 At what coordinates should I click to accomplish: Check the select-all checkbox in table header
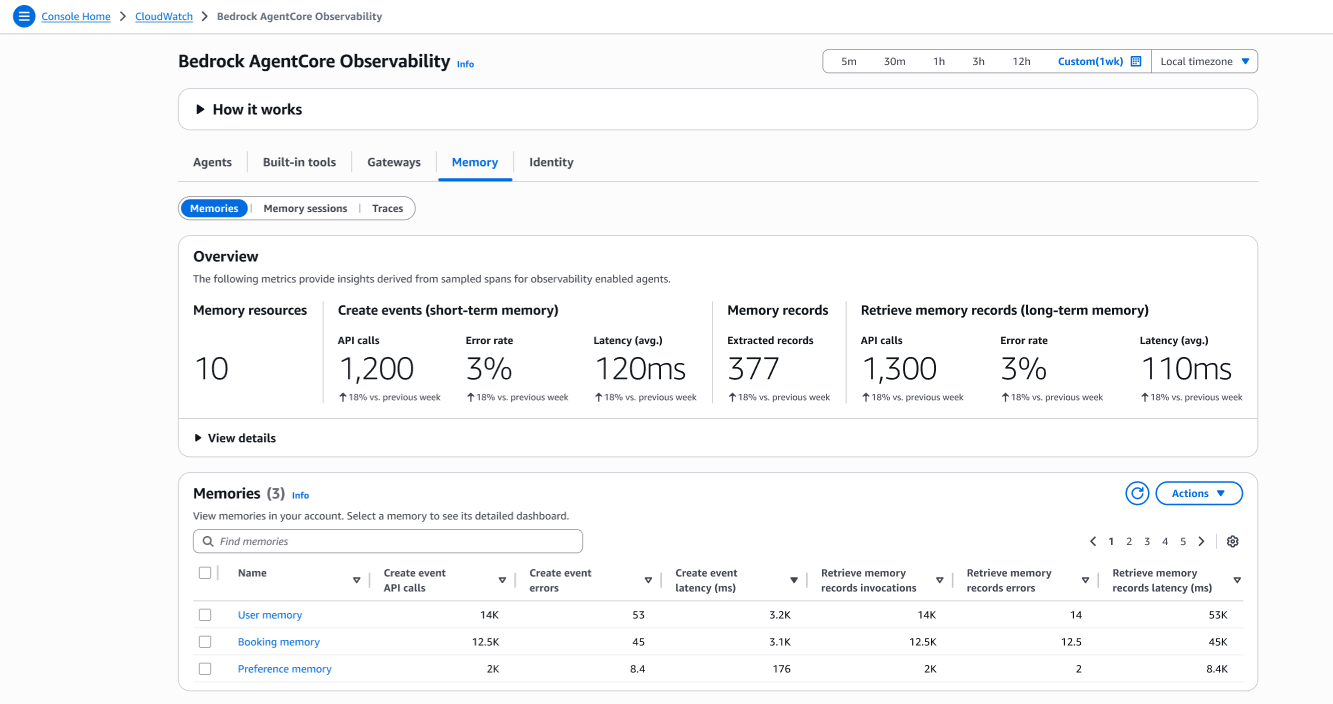coord(205,573)
